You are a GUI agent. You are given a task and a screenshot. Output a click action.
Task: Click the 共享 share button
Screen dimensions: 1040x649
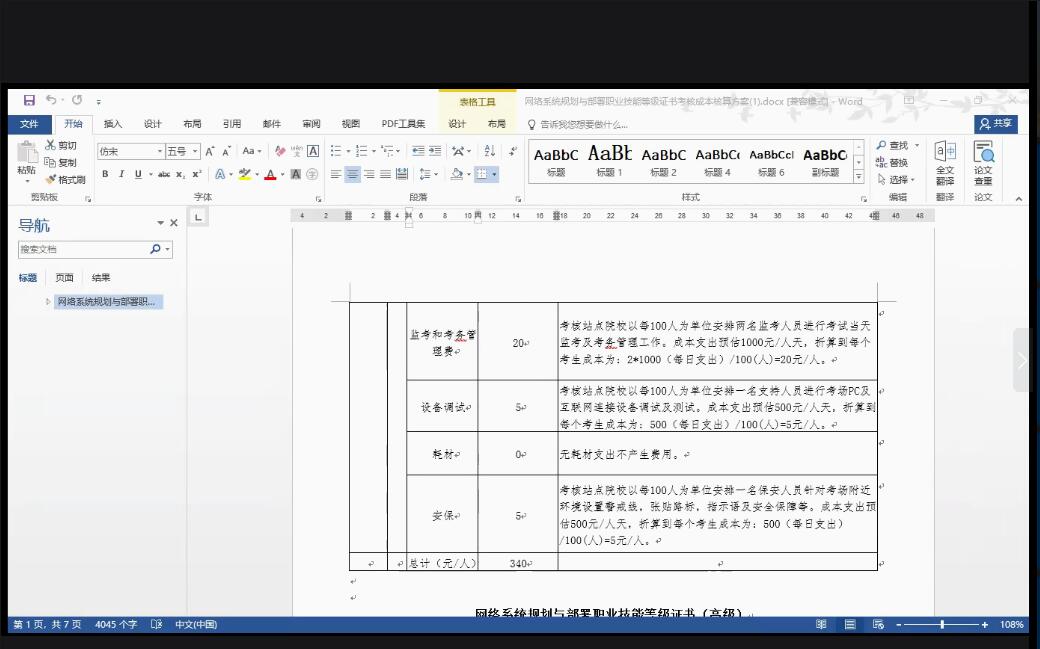tap(996, 124)
